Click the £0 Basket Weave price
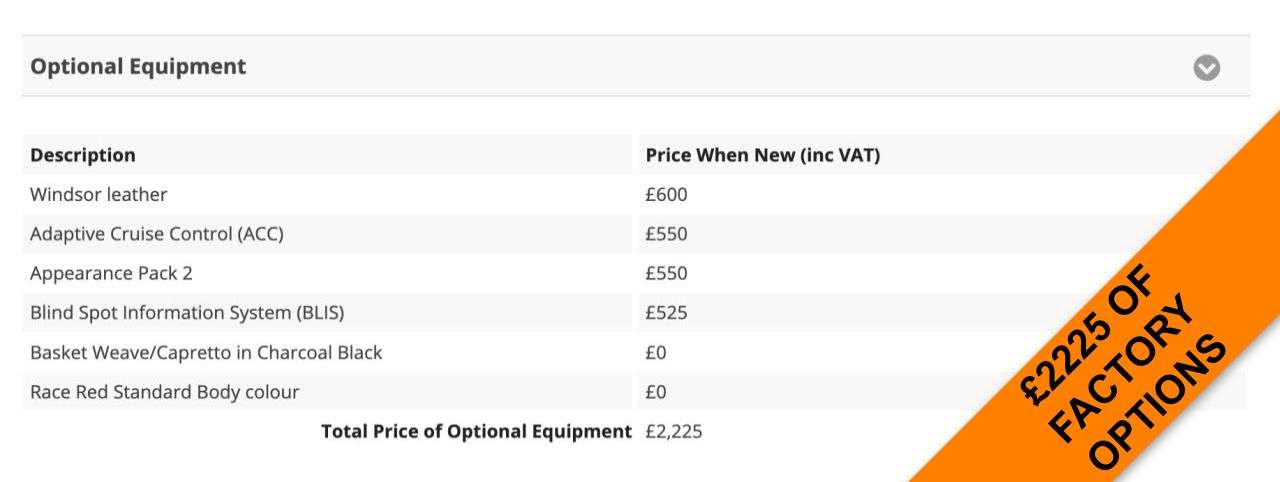Screen dimensions: 1280x482 tap(656, 352)
